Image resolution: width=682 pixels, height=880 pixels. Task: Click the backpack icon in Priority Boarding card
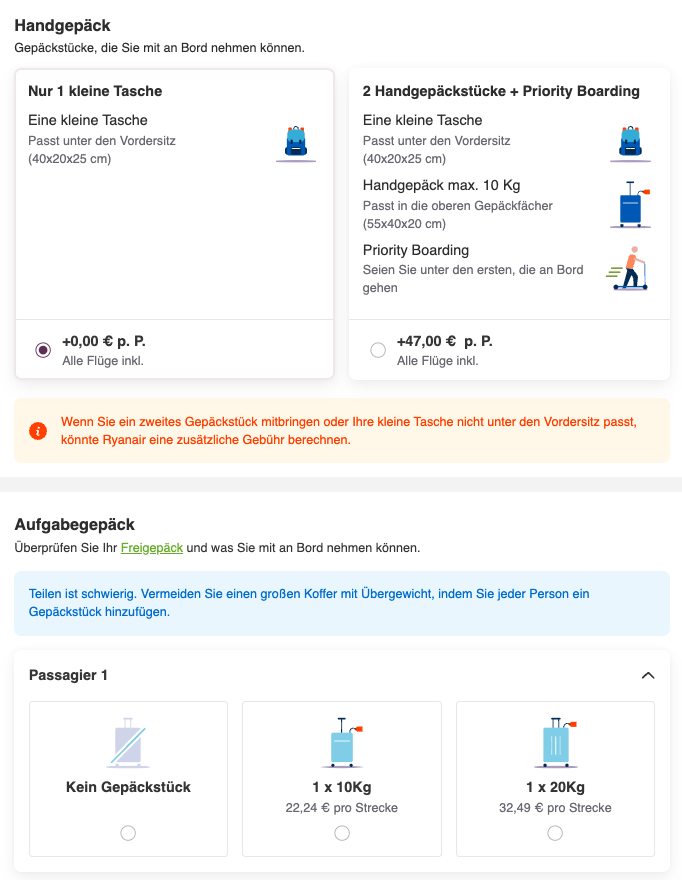click(630, 143)
